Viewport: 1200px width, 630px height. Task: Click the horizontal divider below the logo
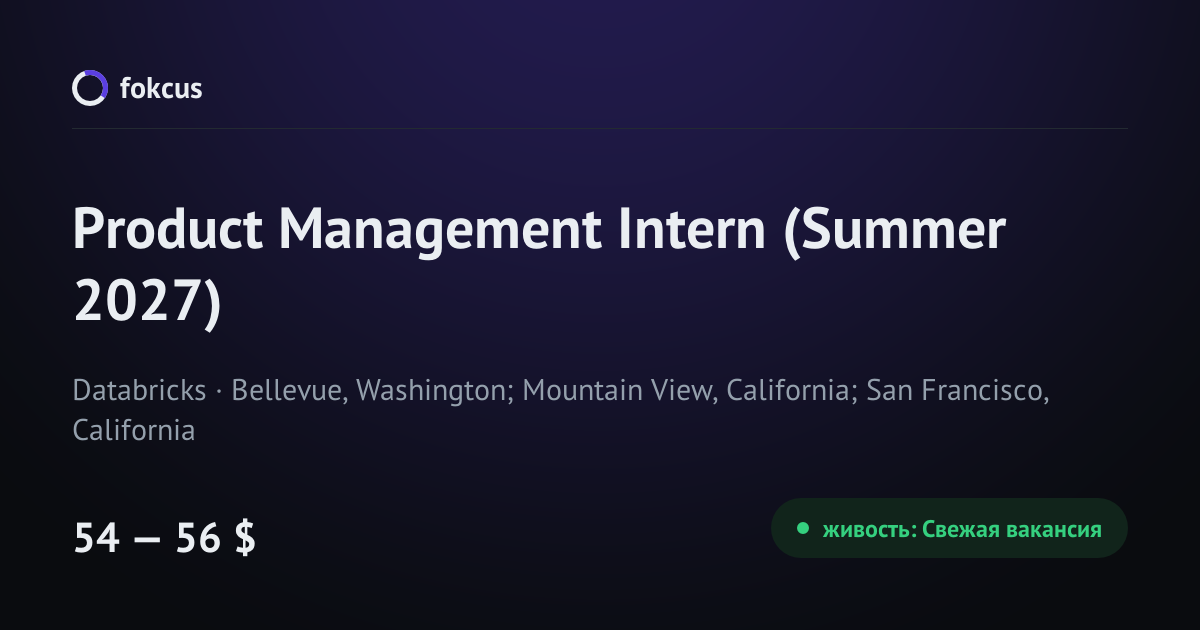click(x=600, y=128)
